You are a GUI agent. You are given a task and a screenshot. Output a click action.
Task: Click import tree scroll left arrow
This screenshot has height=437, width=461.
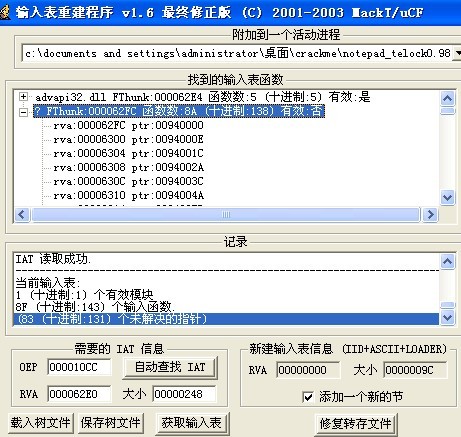(22, 214)
